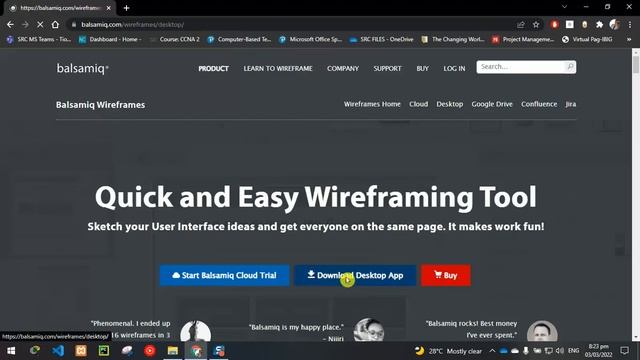Click Download Desktop App button

click(x=355, y=276)
